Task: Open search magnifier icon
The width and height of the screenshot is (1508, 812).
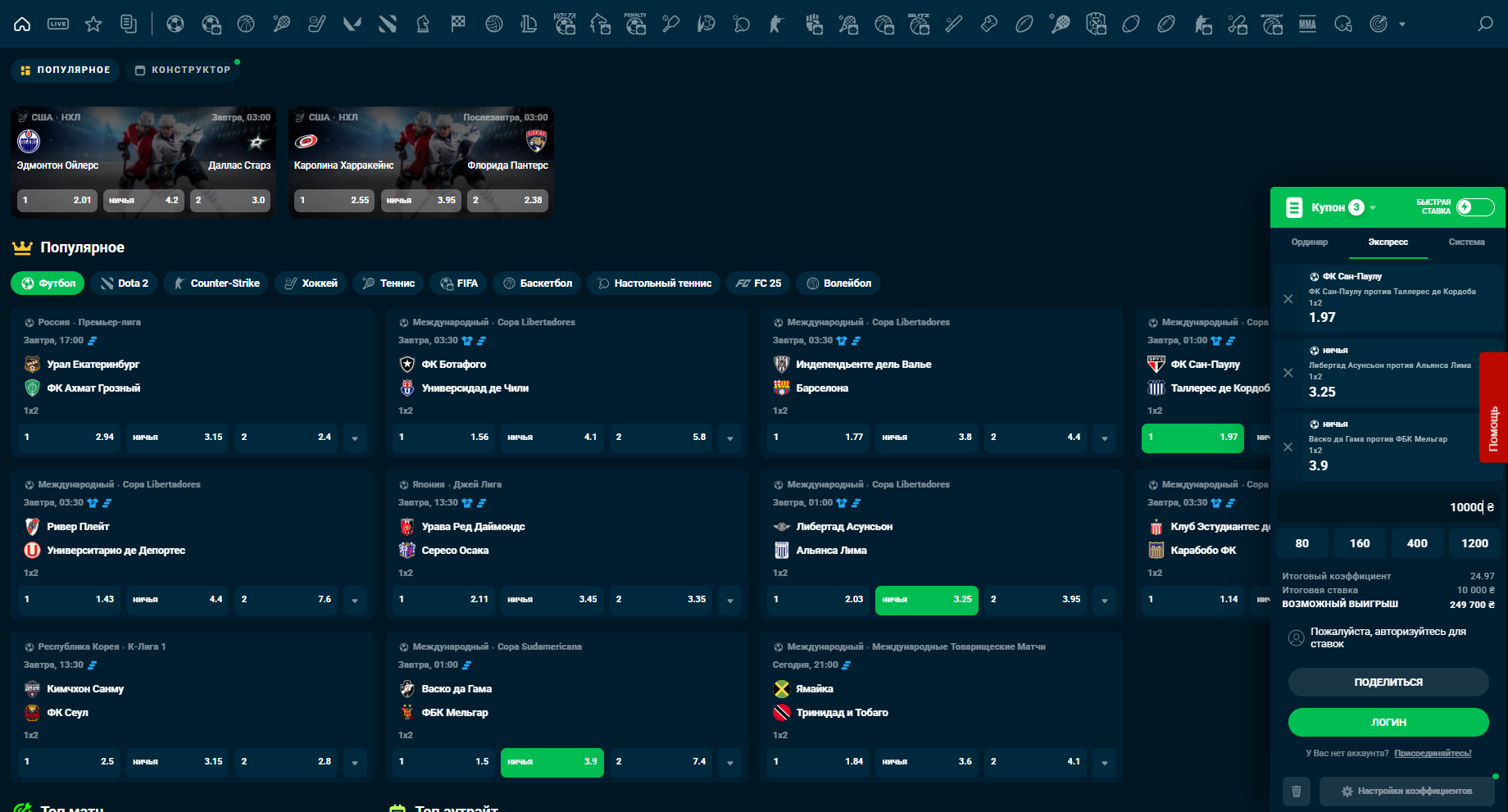Action: click(x=1485, y=24)
